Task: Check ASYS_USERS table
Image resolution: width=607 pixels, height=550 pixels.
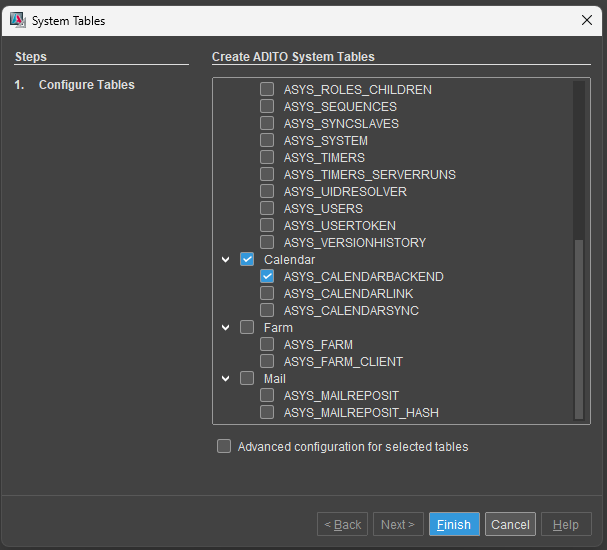Action: pyautogui.click(x=267, y=208)
